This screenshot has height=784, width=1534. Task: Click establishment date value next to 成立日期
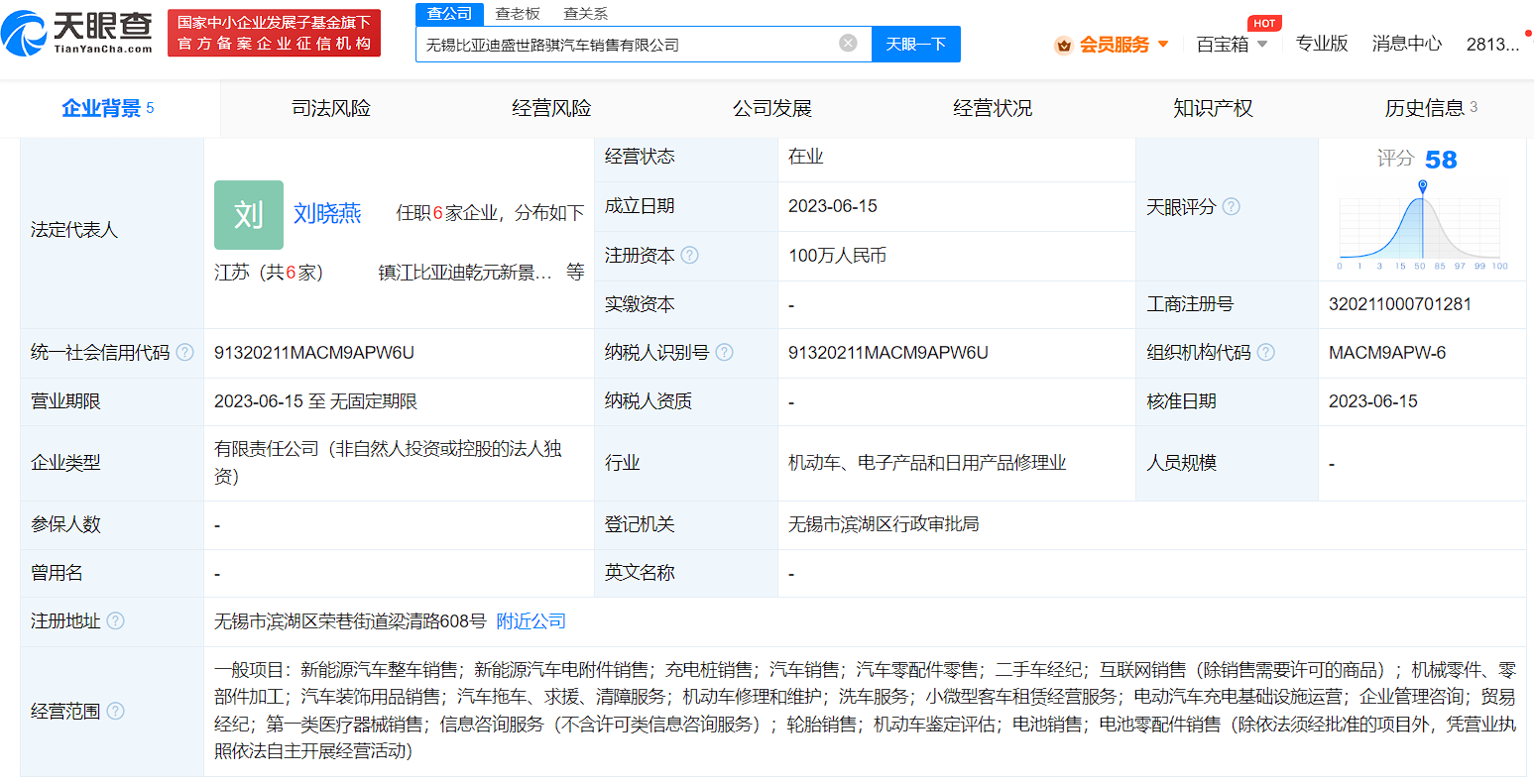(x=833, y=206)
